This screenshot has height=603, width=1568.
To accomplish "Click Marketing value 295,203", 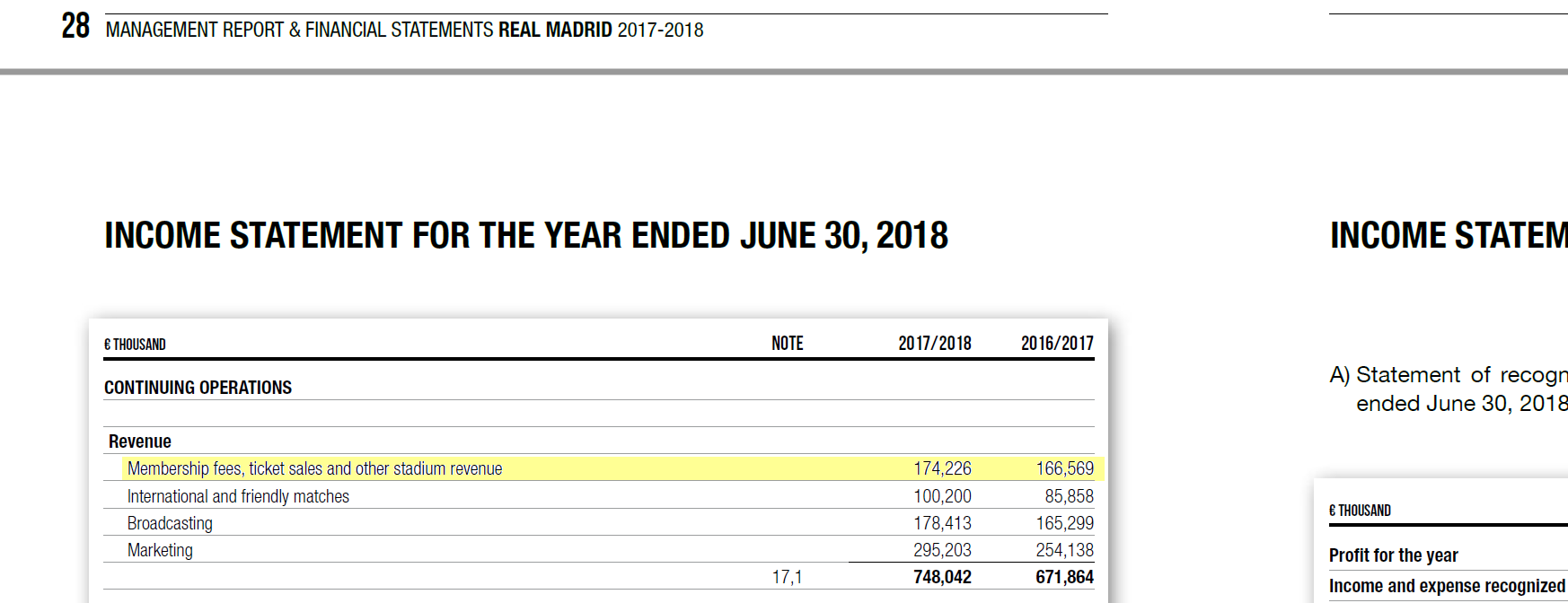I will 942,550.
